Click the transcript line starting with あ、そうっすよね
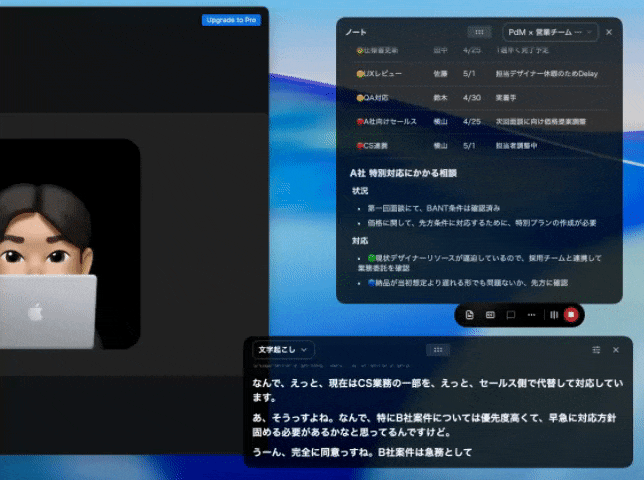 [x=434, y=425]
